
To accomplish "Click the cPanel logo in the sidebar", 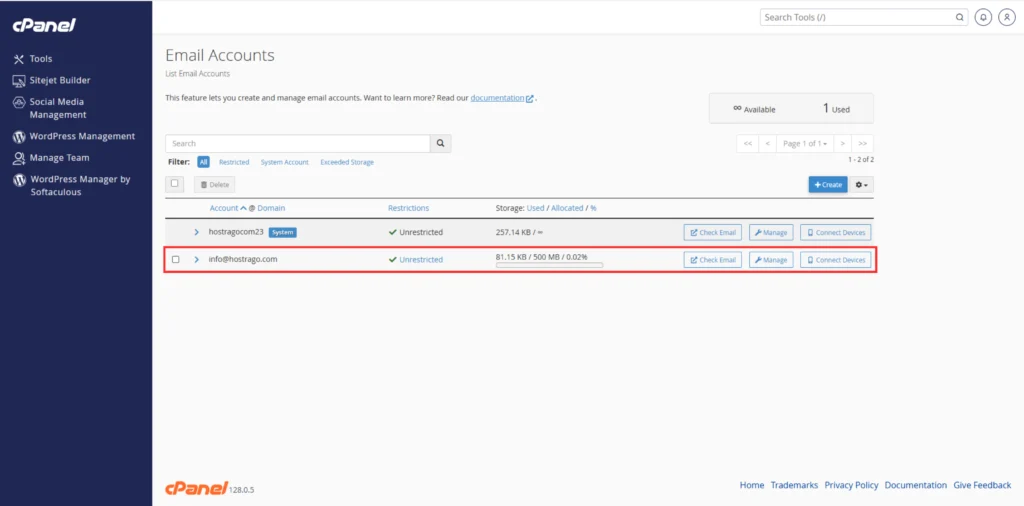I will tap(44, 25).
